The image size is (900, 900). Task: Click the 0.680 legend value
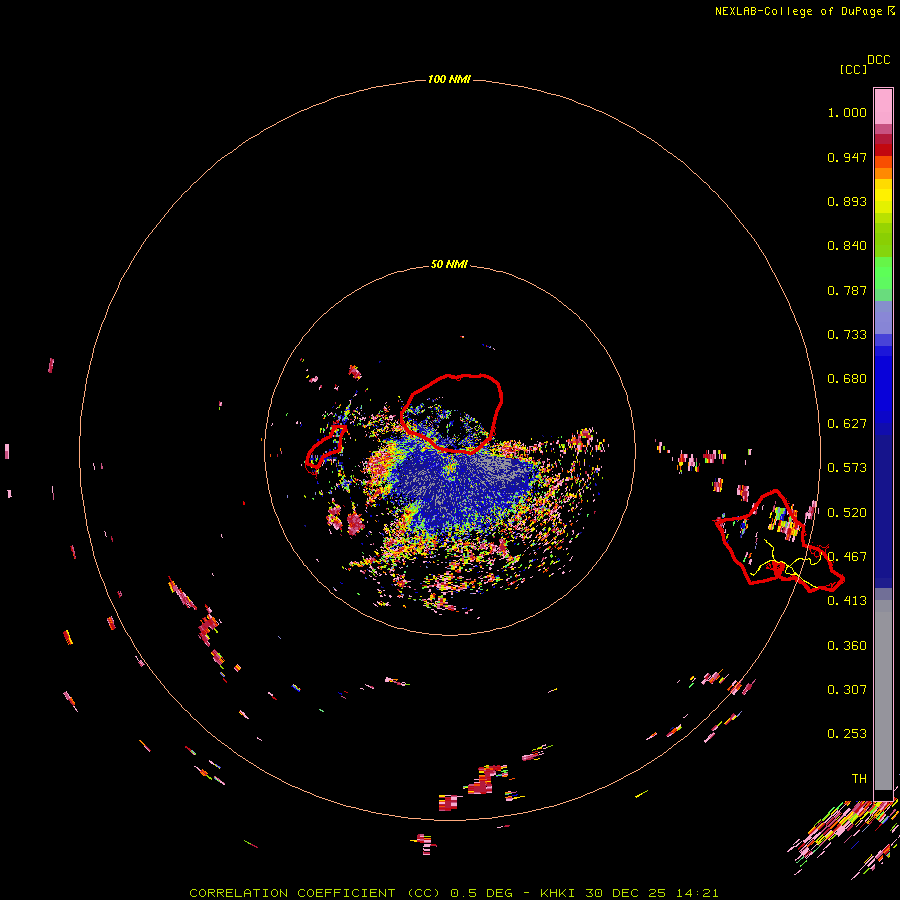pyautogui.click(x=847, y=379)
